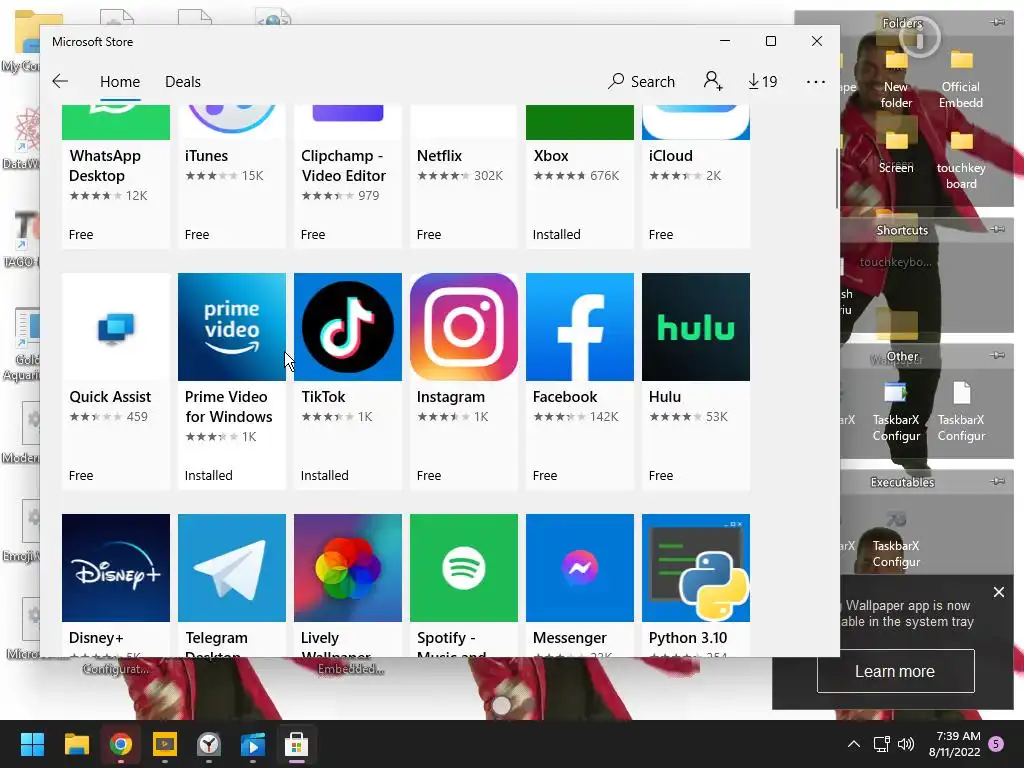Open the Lively Wallpaper app icon
1024x768 pixels.
(347, 568)
